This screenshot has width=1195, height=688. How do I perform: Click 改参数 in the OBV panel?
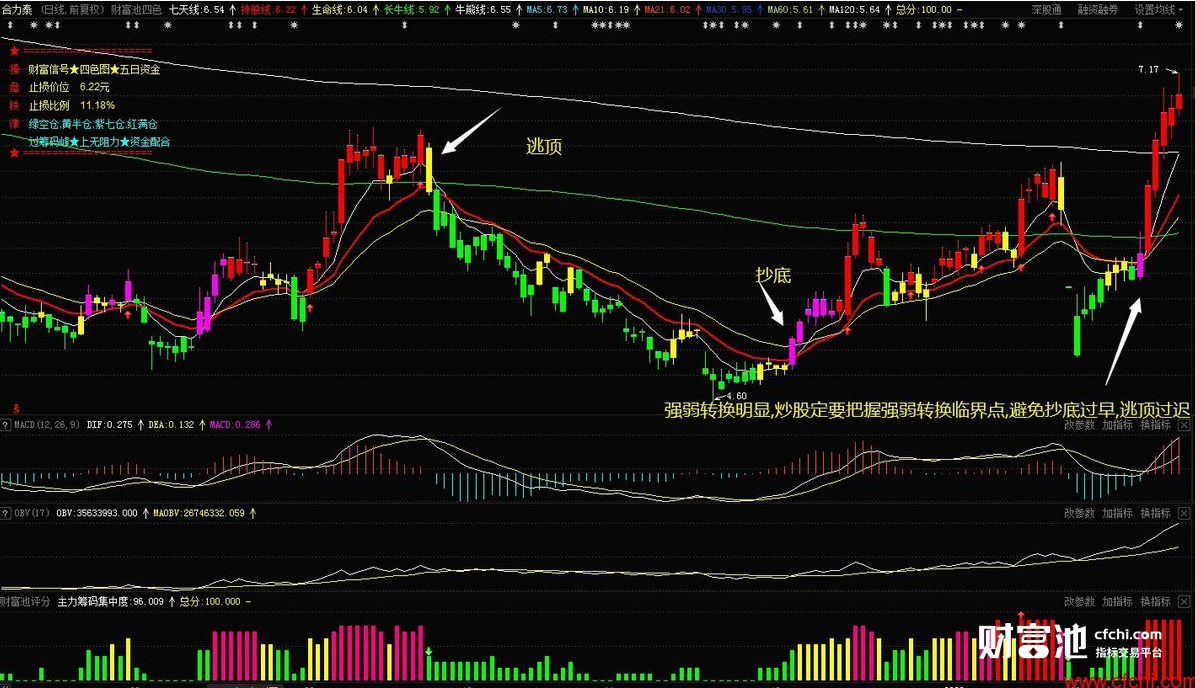point(1078,514)
